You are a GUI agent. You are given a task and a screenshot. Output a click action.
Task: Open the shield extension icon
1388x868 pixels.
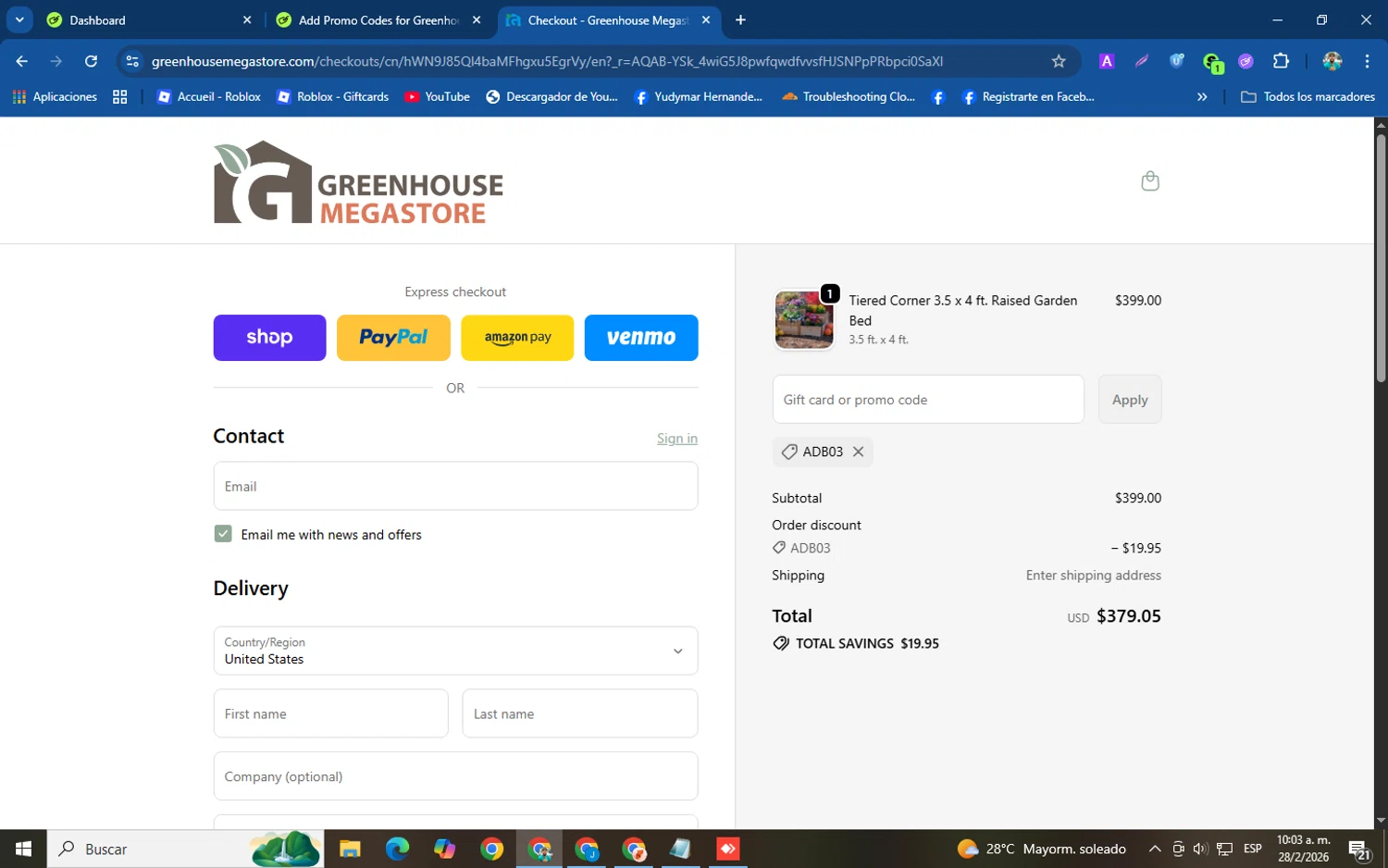(1176, 61)
